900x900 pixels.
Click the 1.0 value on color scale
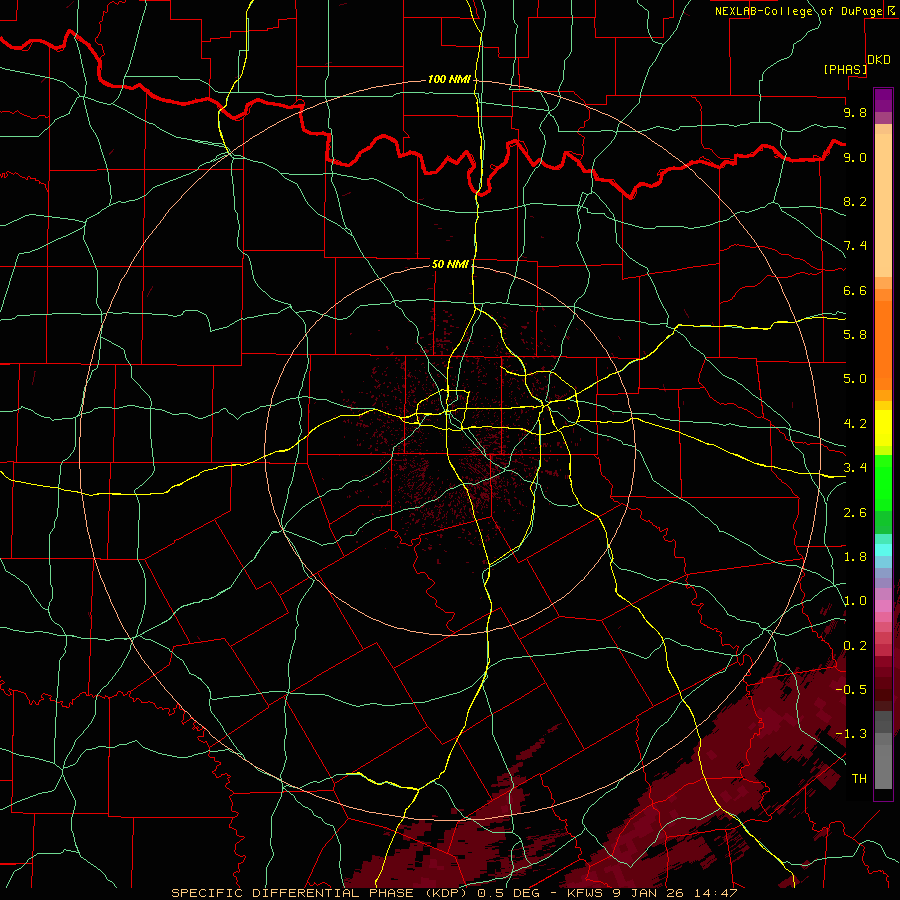(855, 601)
